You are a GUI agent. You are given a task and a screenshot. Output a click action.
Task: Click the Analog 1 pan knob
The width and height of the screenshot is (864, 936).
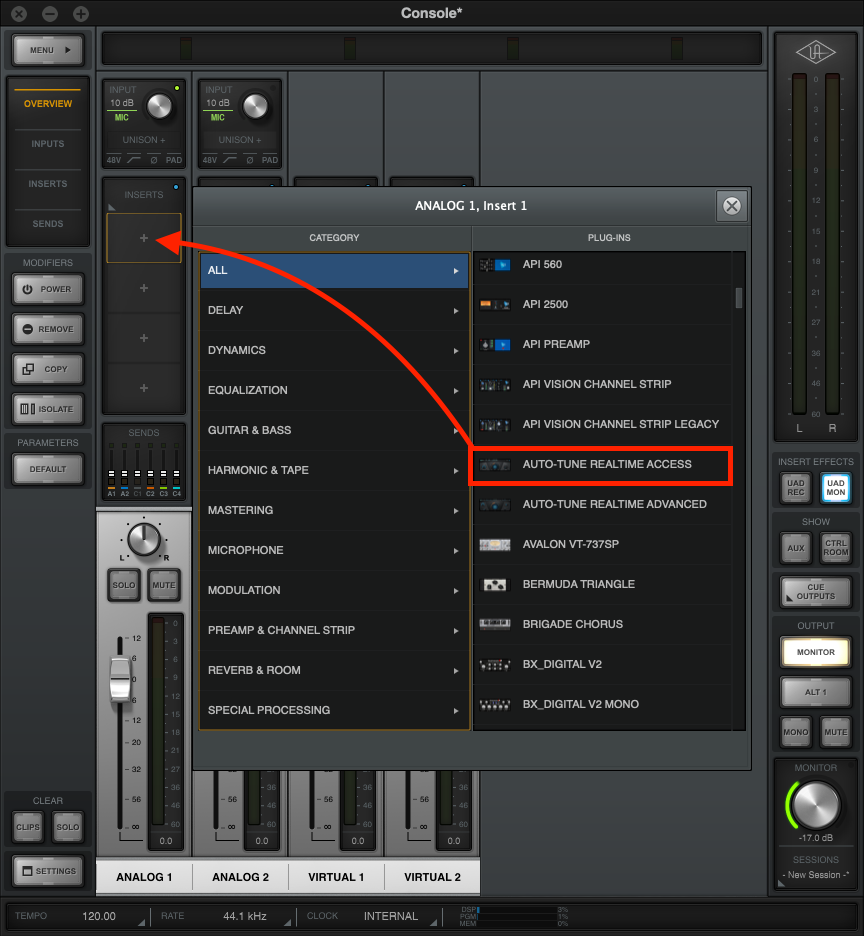click(144, 540)
